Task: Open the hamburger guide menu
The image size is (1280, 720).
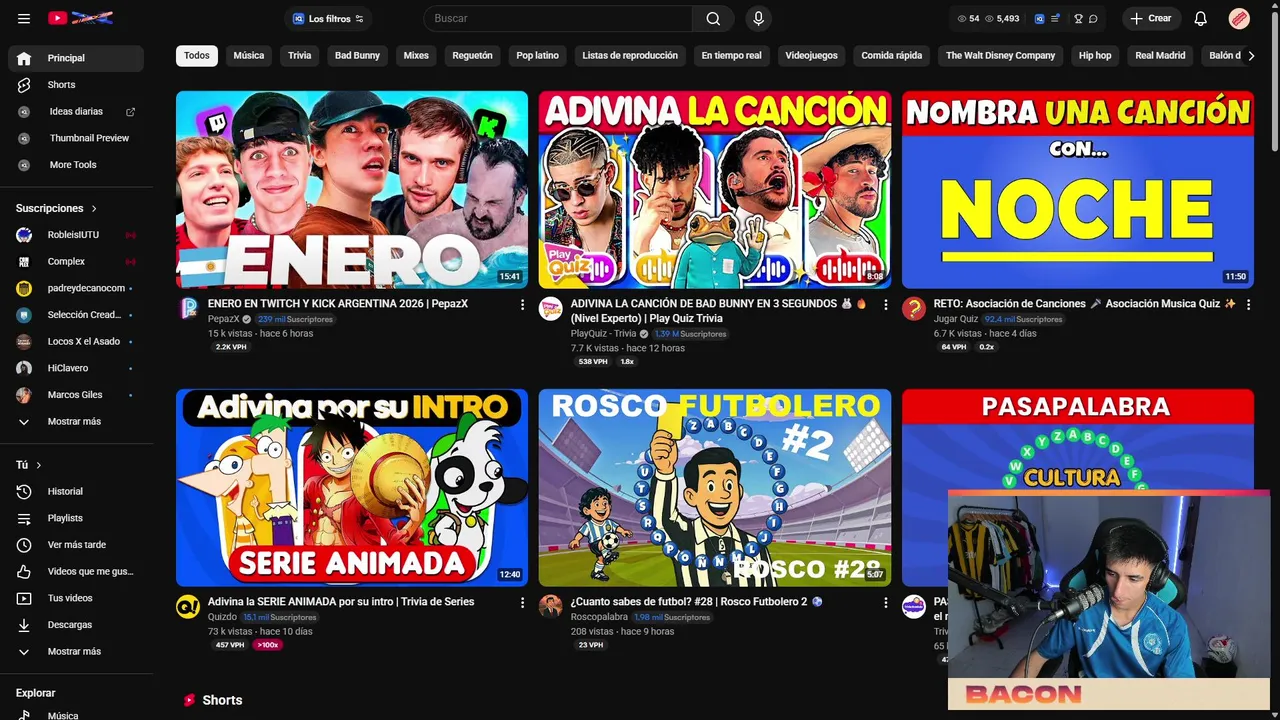Action: [24, 18]
